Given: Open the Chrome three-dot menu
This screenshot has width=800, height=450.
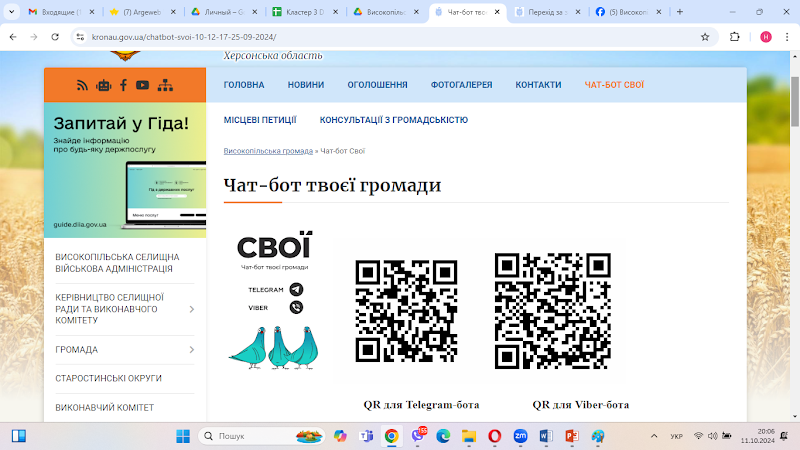Looking at the screenshot, I should (787, 37).
